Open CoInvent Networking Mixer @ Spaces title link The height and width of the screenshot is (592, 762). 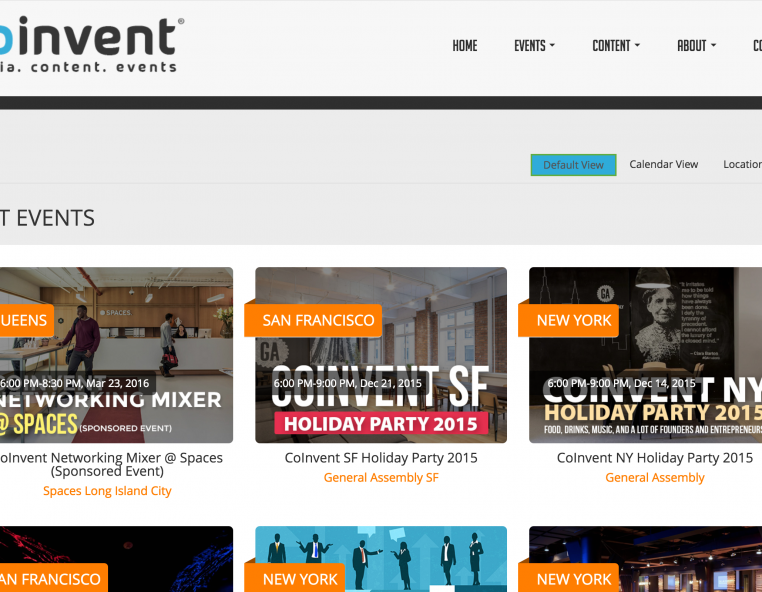coord(110,464)
